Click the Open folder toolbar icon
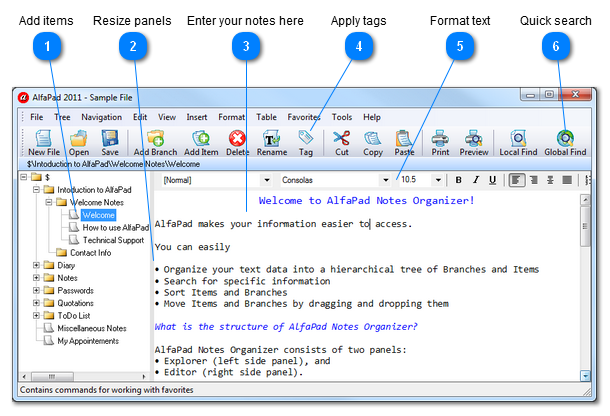This screenshot has height=416, width=610. point(79,138)
